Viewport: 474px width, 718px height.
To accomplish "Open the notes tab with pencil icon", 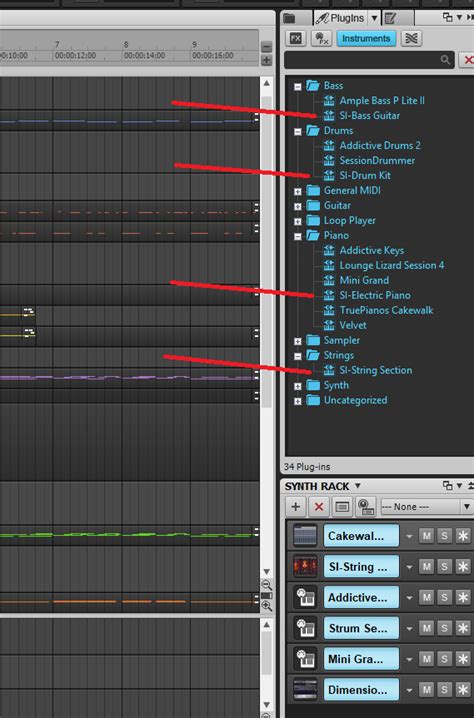I will click(x=390, y=18).
